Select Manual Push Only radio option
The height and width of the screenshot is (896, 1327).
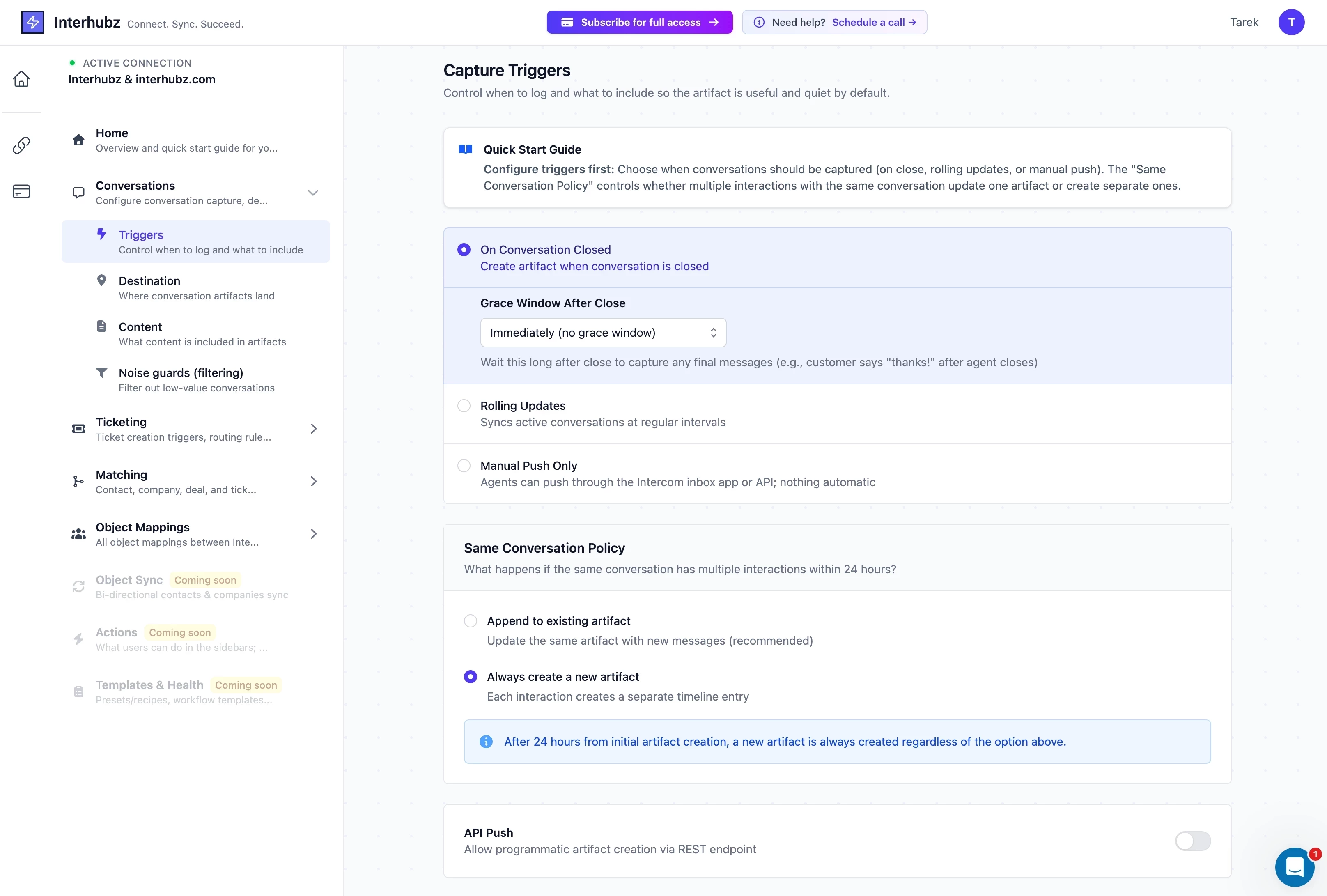464,465
